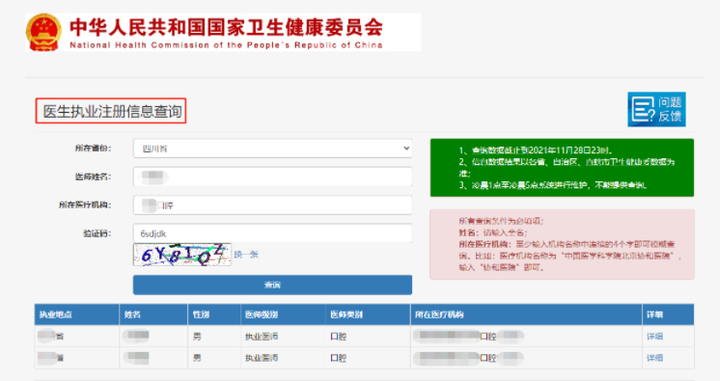720x381 pixels.
Task: Click the province dropdown chevron arrow
Action: (x=406, y=148)
